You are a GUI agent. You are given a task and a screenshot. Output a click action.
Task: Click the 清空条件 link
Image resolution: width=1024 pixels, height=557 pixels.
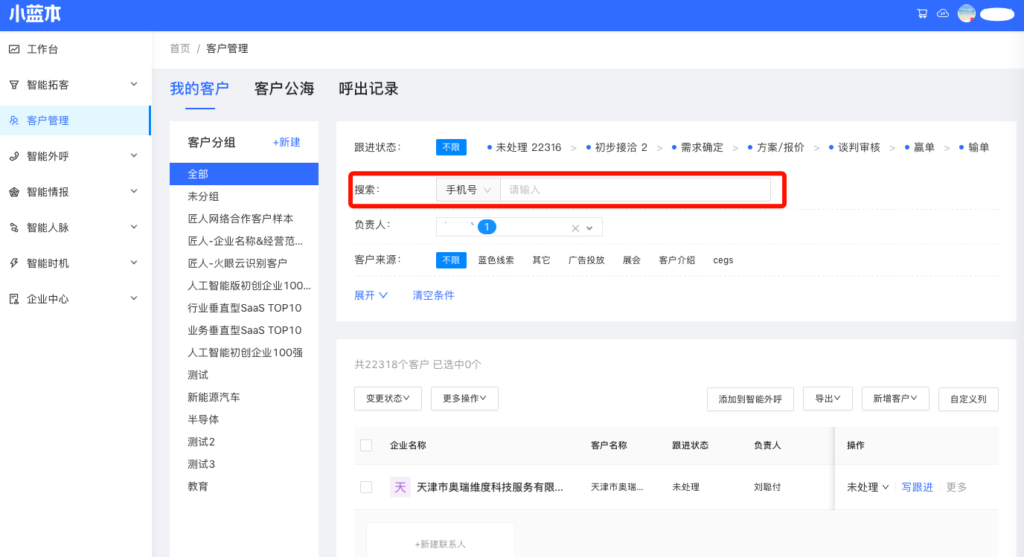[433, 296]
